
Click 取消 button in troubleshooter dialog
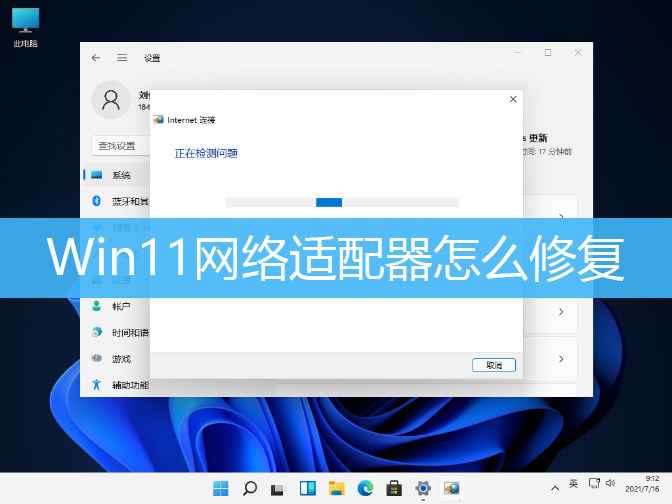pos(494,365)
